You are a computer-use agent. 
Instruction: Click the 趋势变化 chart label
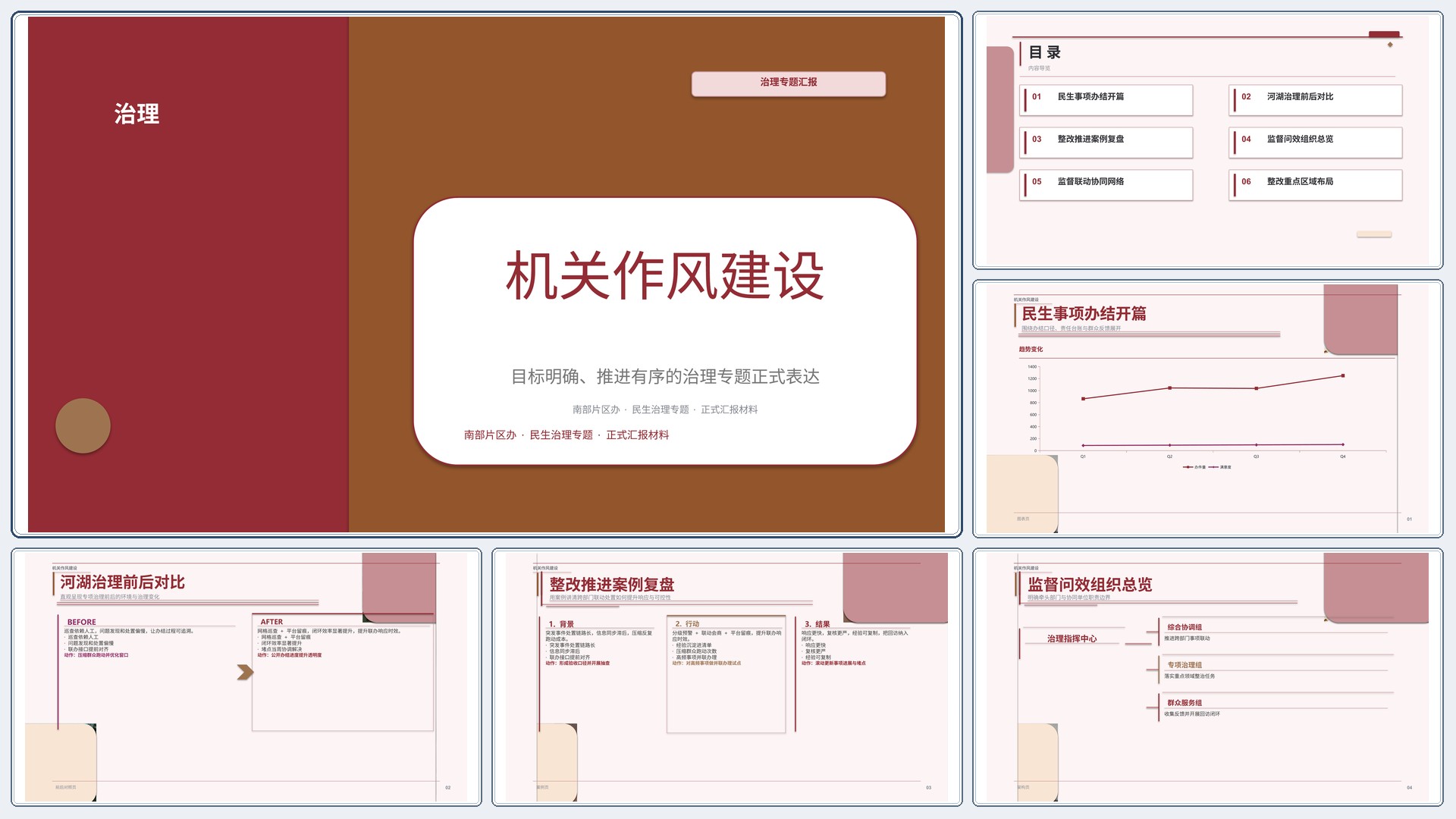(x=1031, y=350)
